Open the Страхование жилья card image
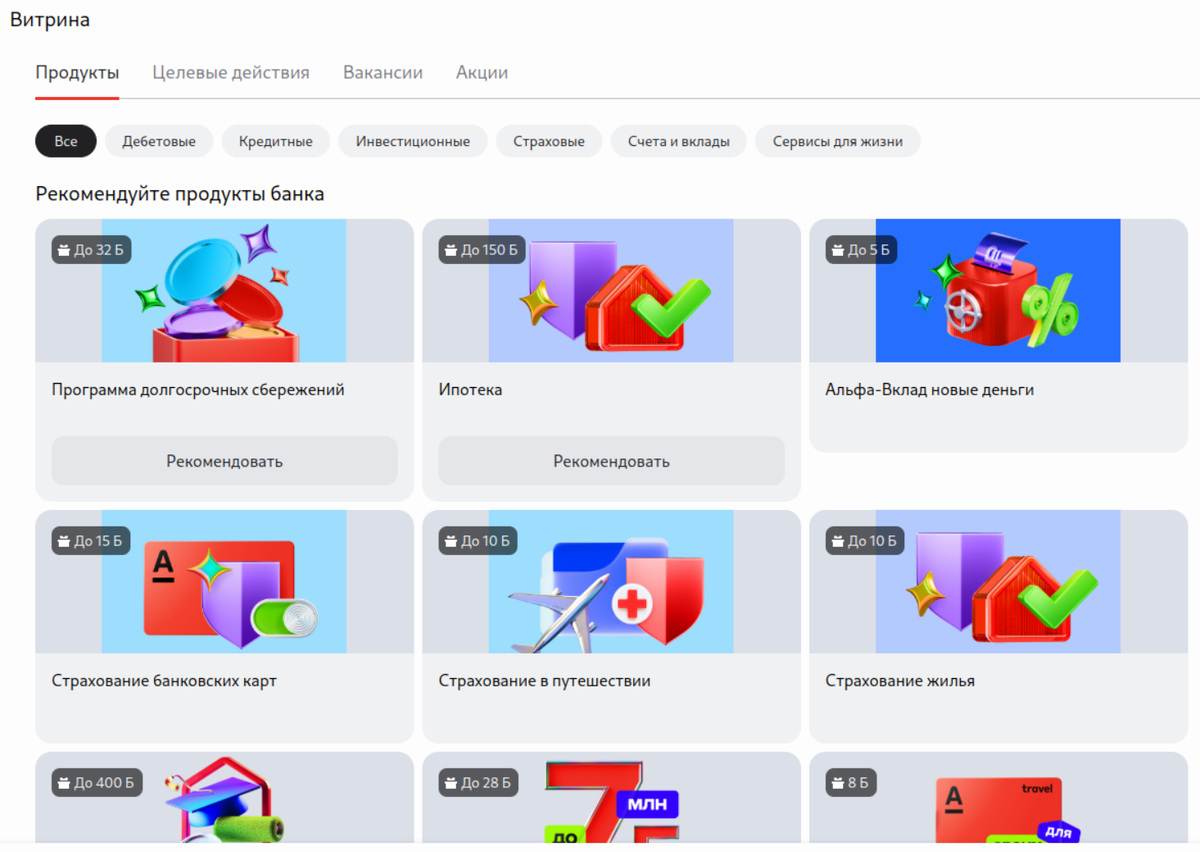The height and width of the screenshot is (852, 1200). click(998, 581)
